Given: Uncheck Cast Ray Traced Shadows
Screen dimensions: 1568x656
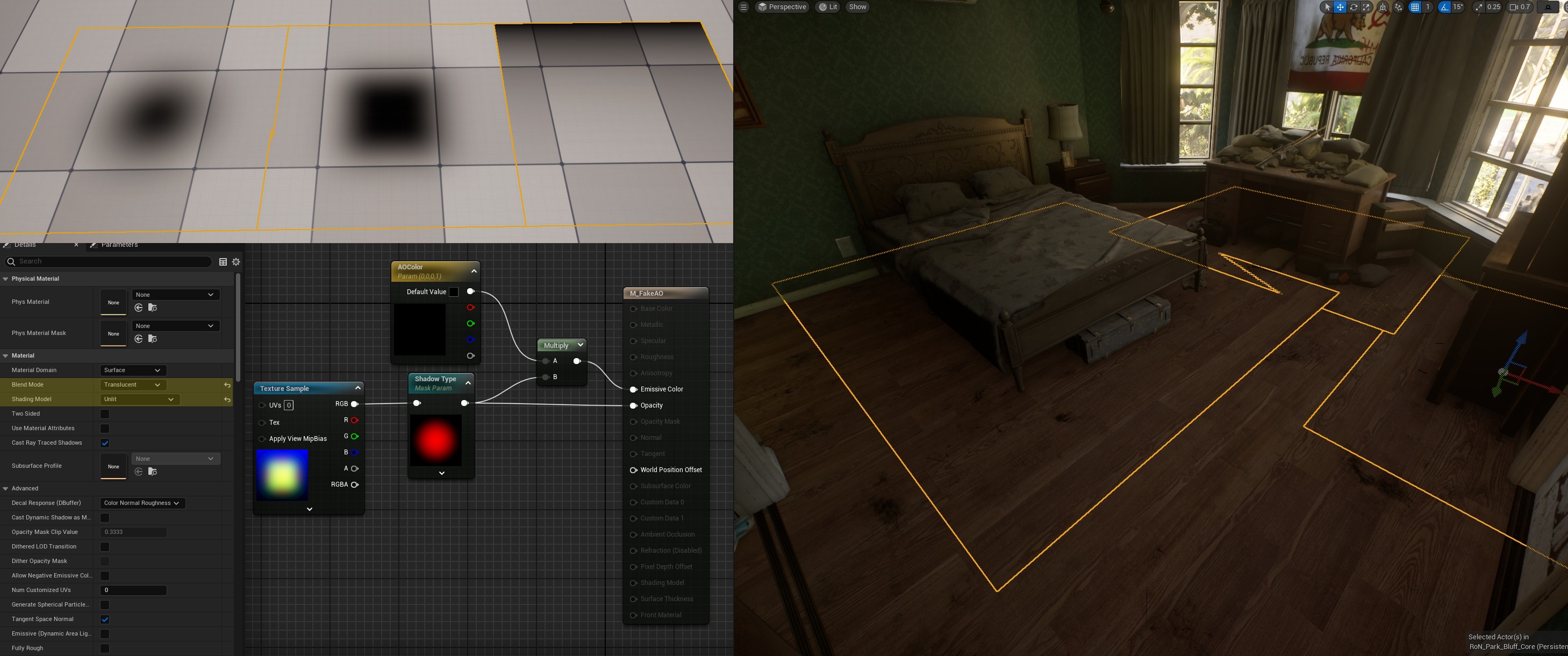Looking at the screenshot, I should pos(105,443).
